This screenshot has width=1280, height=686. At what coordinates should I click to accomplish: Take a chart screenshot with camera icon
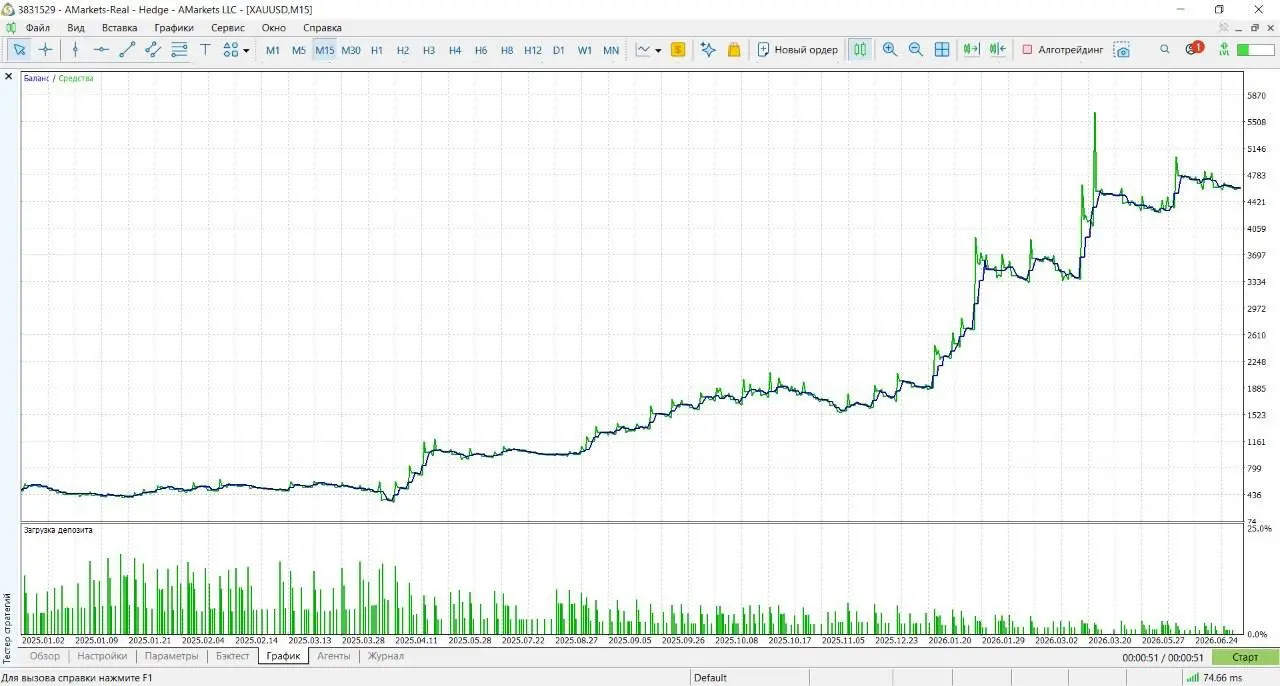tap(1122, 50)
